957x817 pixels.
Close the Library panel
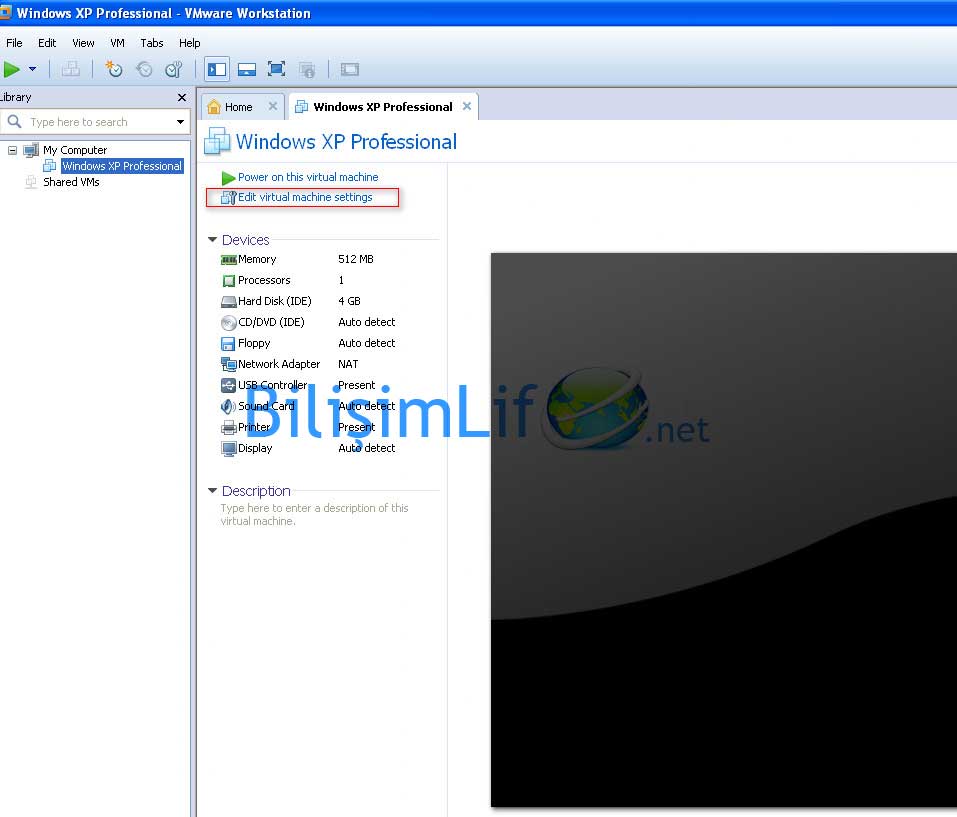(182, 97)
